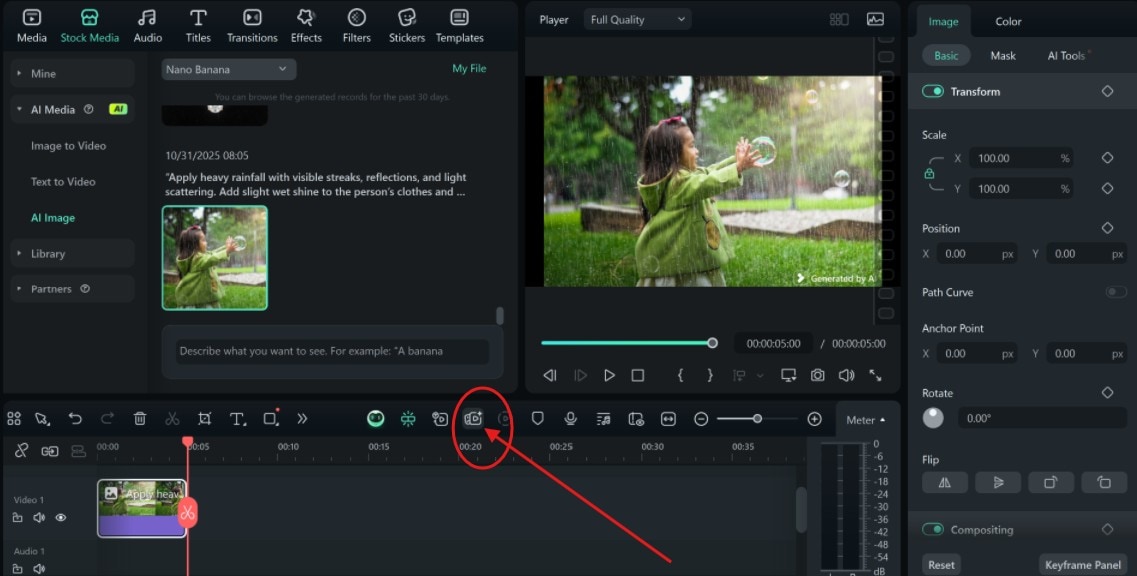Switch to the Color tab
Screen dimensions: 1137x576
coord(1007,20)
